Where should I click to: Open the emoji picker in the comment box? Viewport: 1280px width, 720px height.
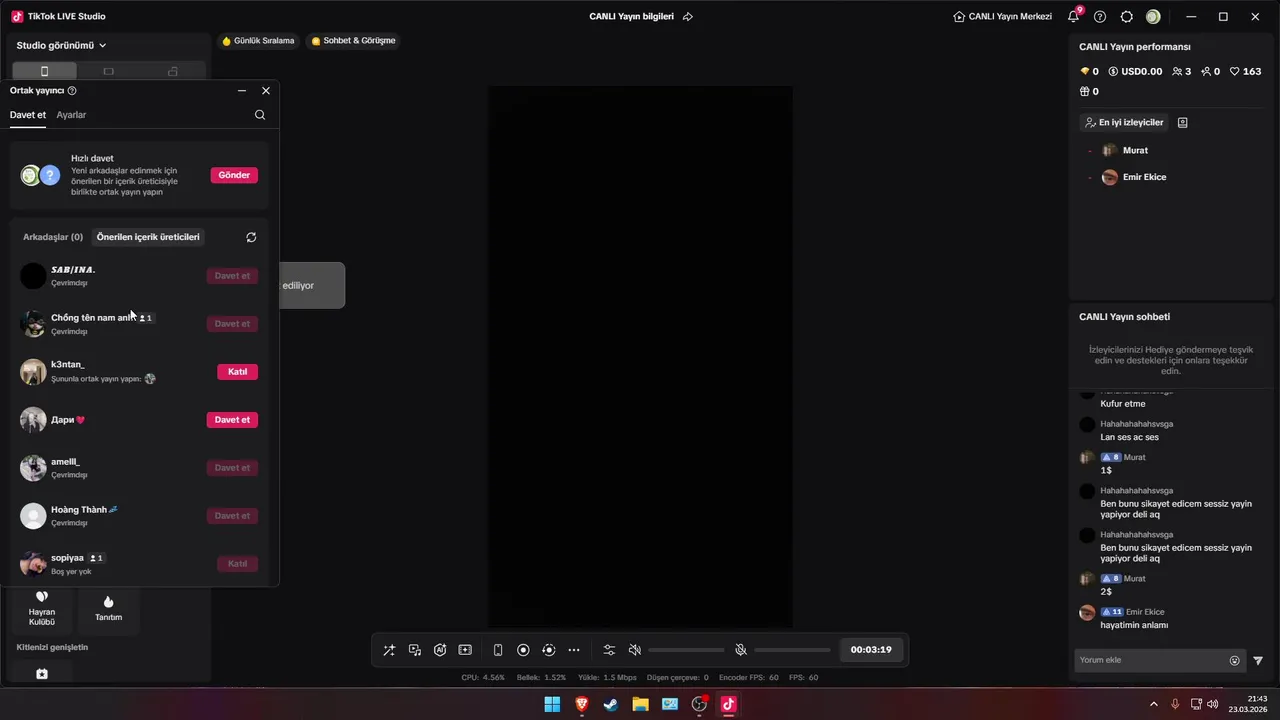point(1235,661)
